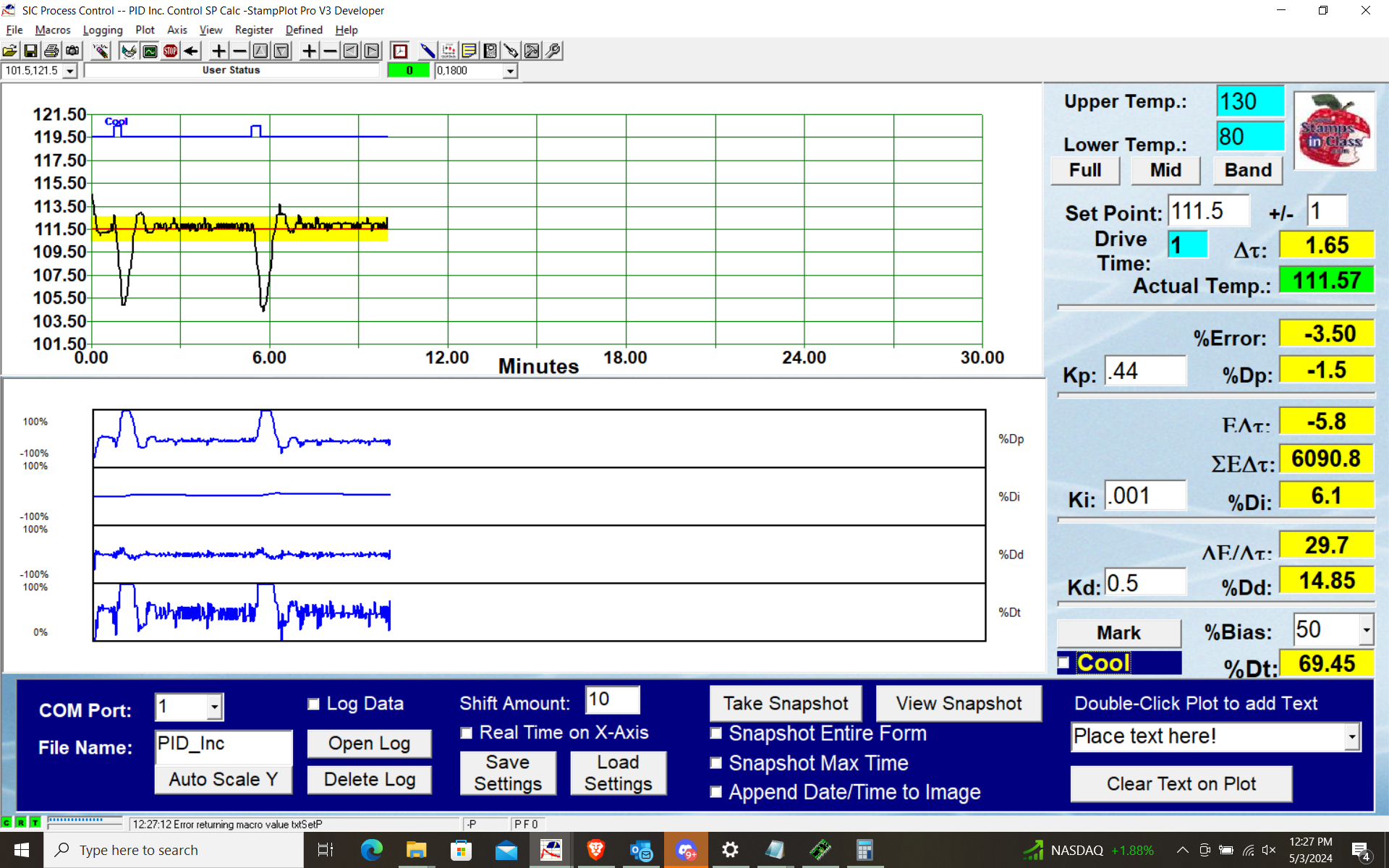Open the Register menu
This screenshot has height=868, width=1389.
pyautogui.click(x=254, y=30)
